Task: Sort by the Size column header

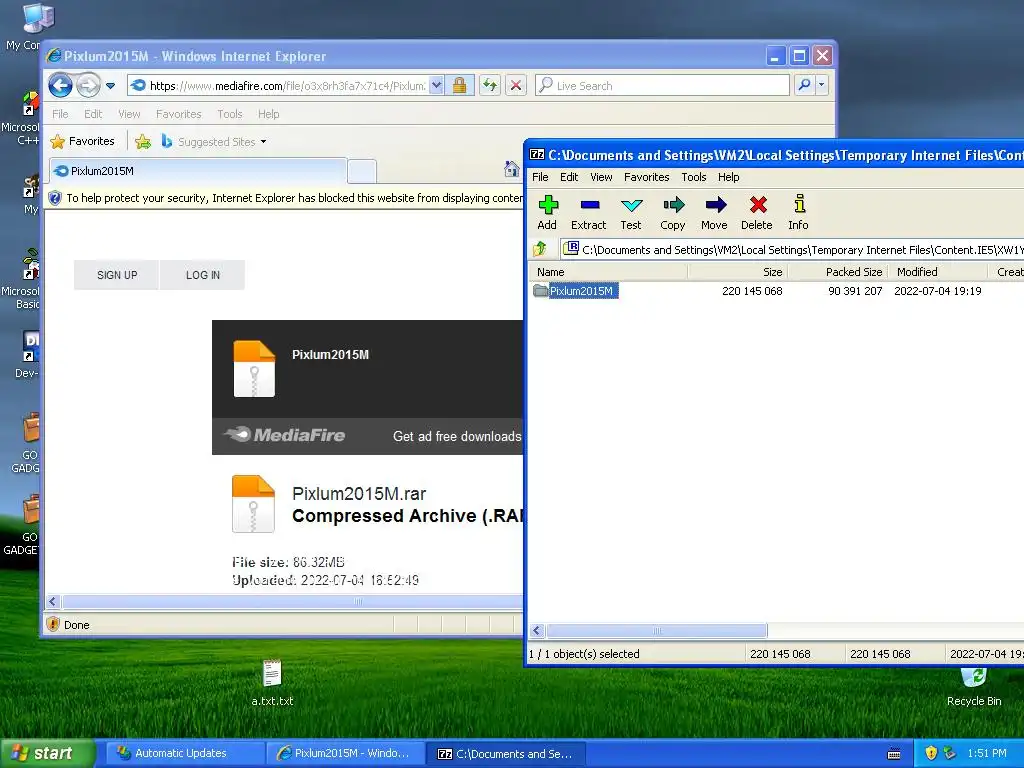Action: 738,272
